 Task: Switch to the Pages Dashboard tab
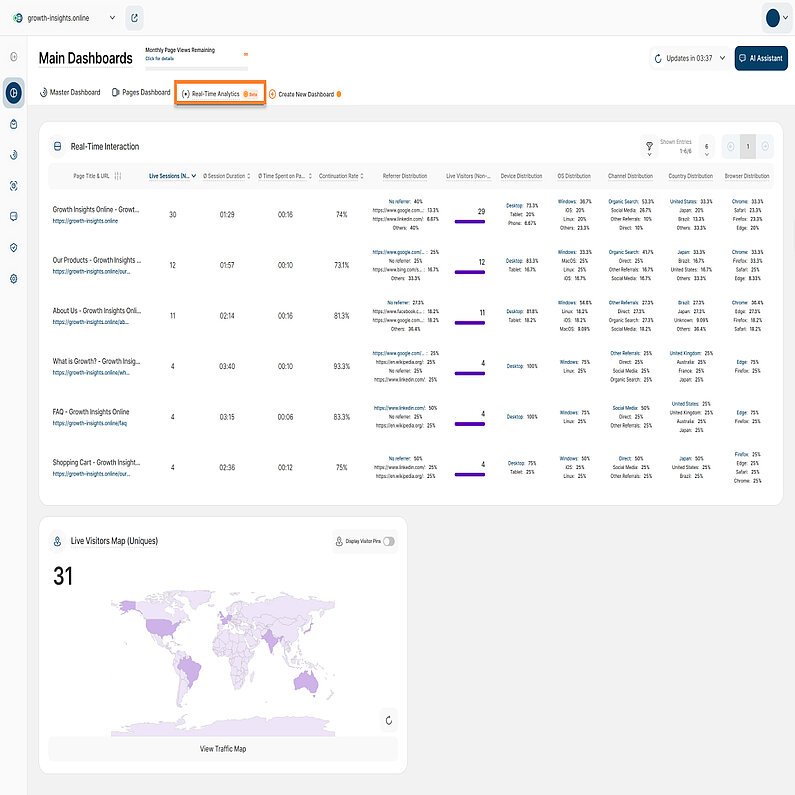point(141,93)
